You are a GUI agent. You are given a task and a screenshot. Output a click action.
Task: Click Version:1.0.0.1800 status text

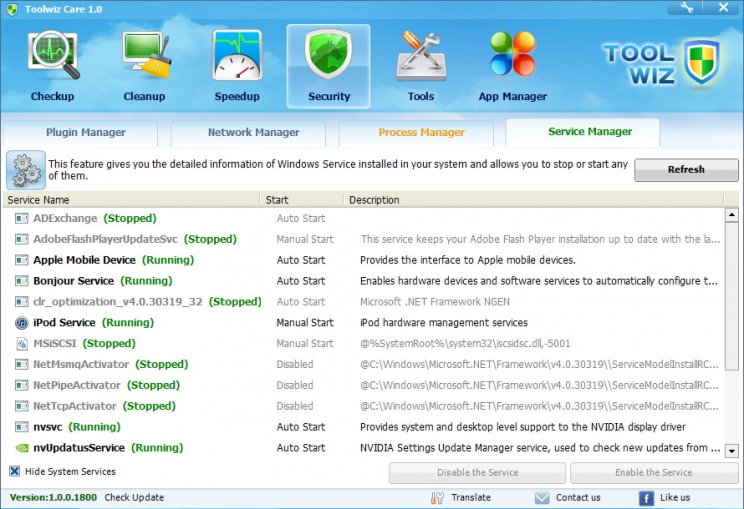(x=53, y=497)
